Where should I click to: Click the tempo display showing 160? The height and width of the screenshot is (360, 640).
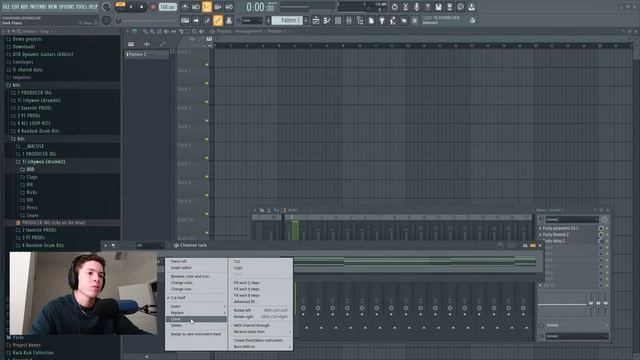(x=167, y=7)
